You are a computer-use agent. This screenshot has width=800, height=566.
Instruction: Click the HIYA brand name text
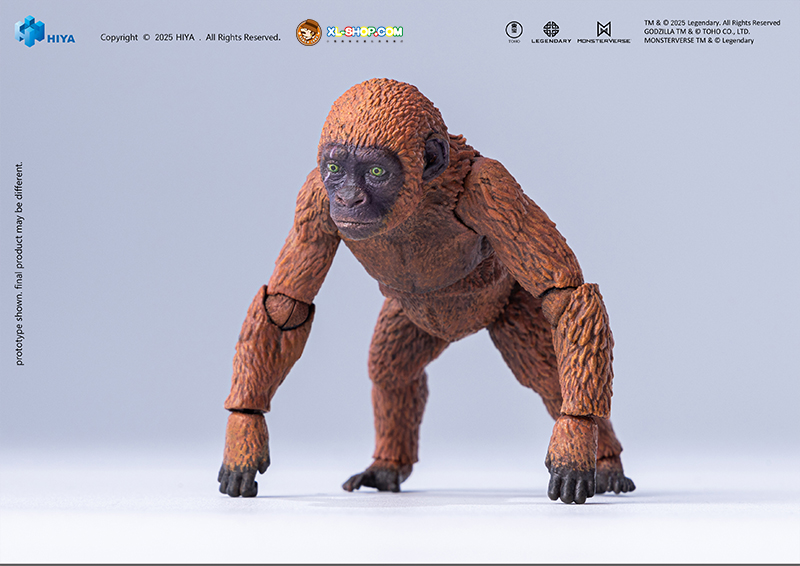click(x=61, y=39)
